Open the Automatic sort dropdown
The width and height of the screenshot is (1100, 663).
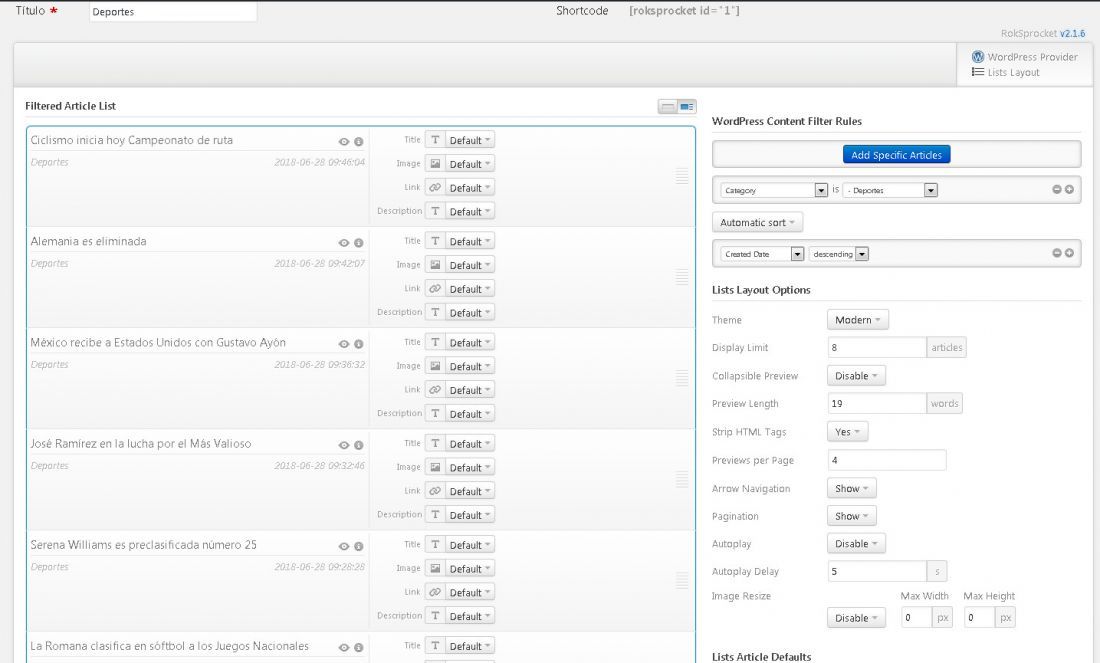757,222
